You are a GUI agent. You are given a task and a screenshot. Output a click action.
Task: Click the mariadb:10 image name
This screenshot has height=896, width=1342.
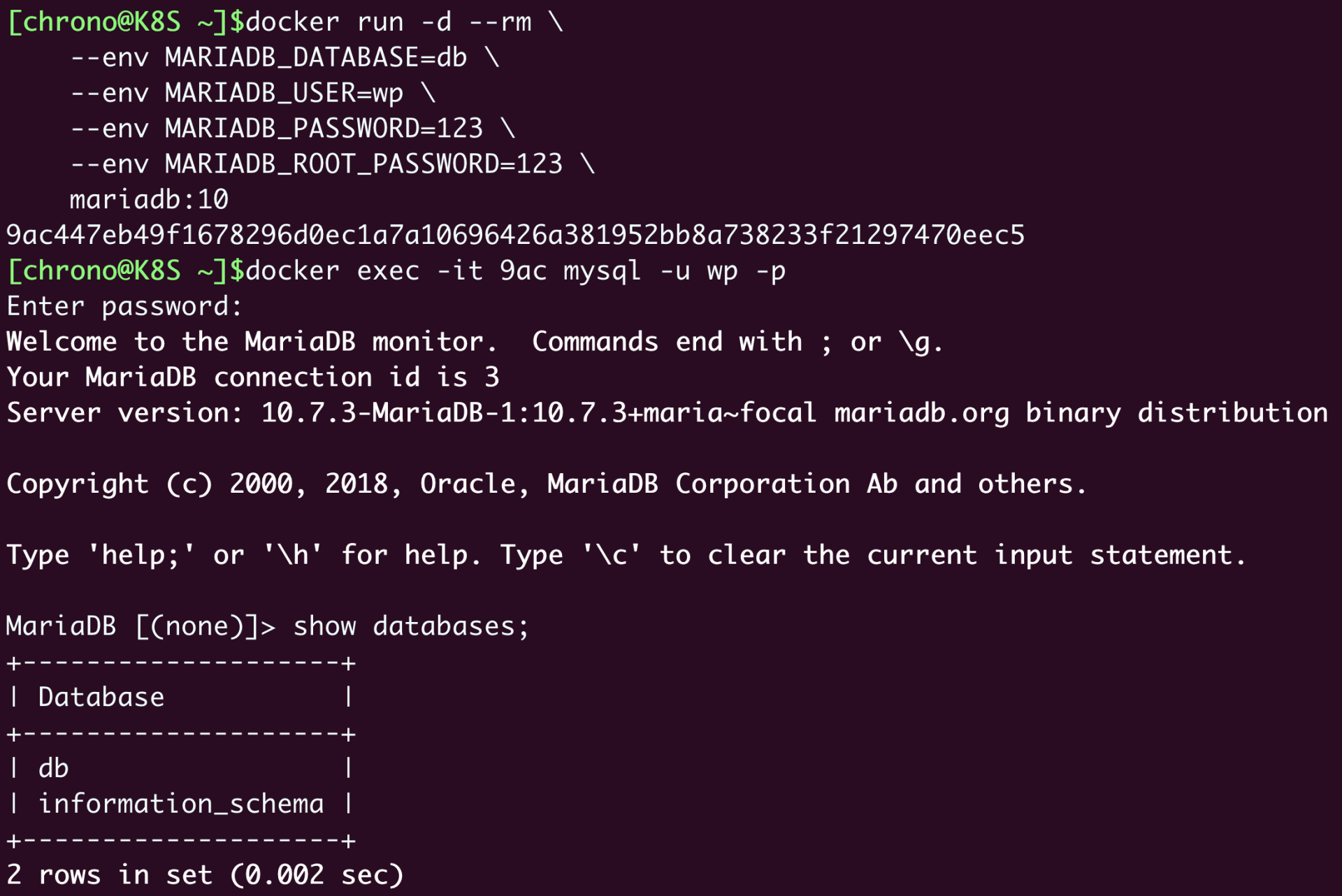(149, 201)
